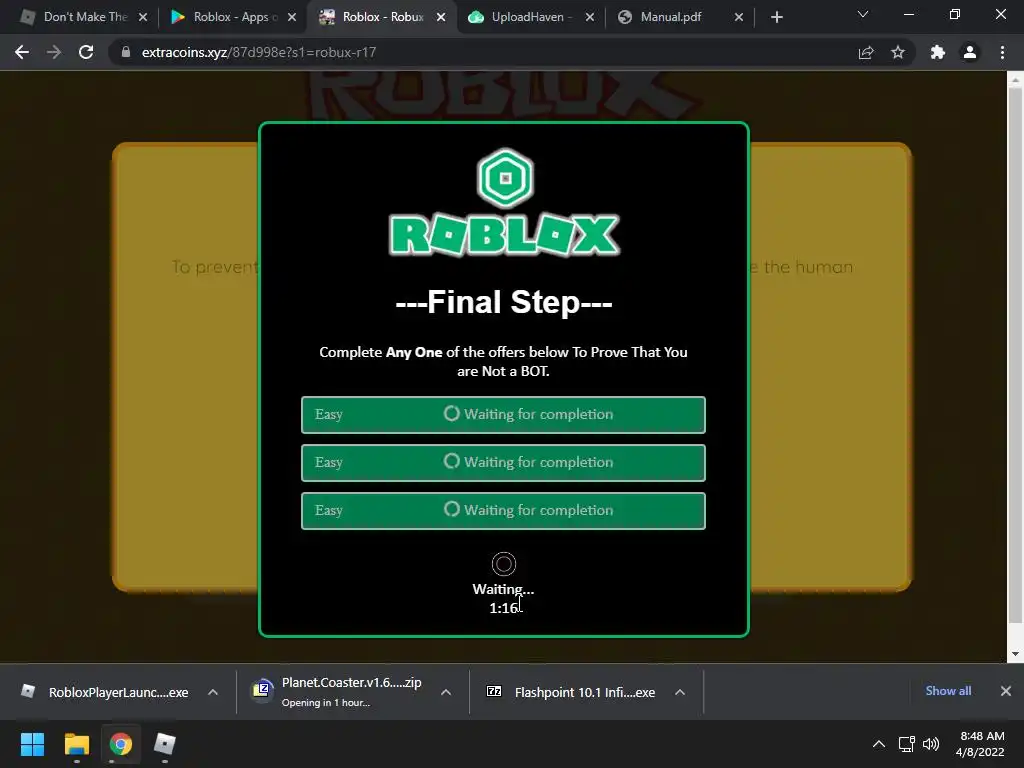
Task: Expand options for Planet.Coaster zip download
Action: (x=446, y=692)
